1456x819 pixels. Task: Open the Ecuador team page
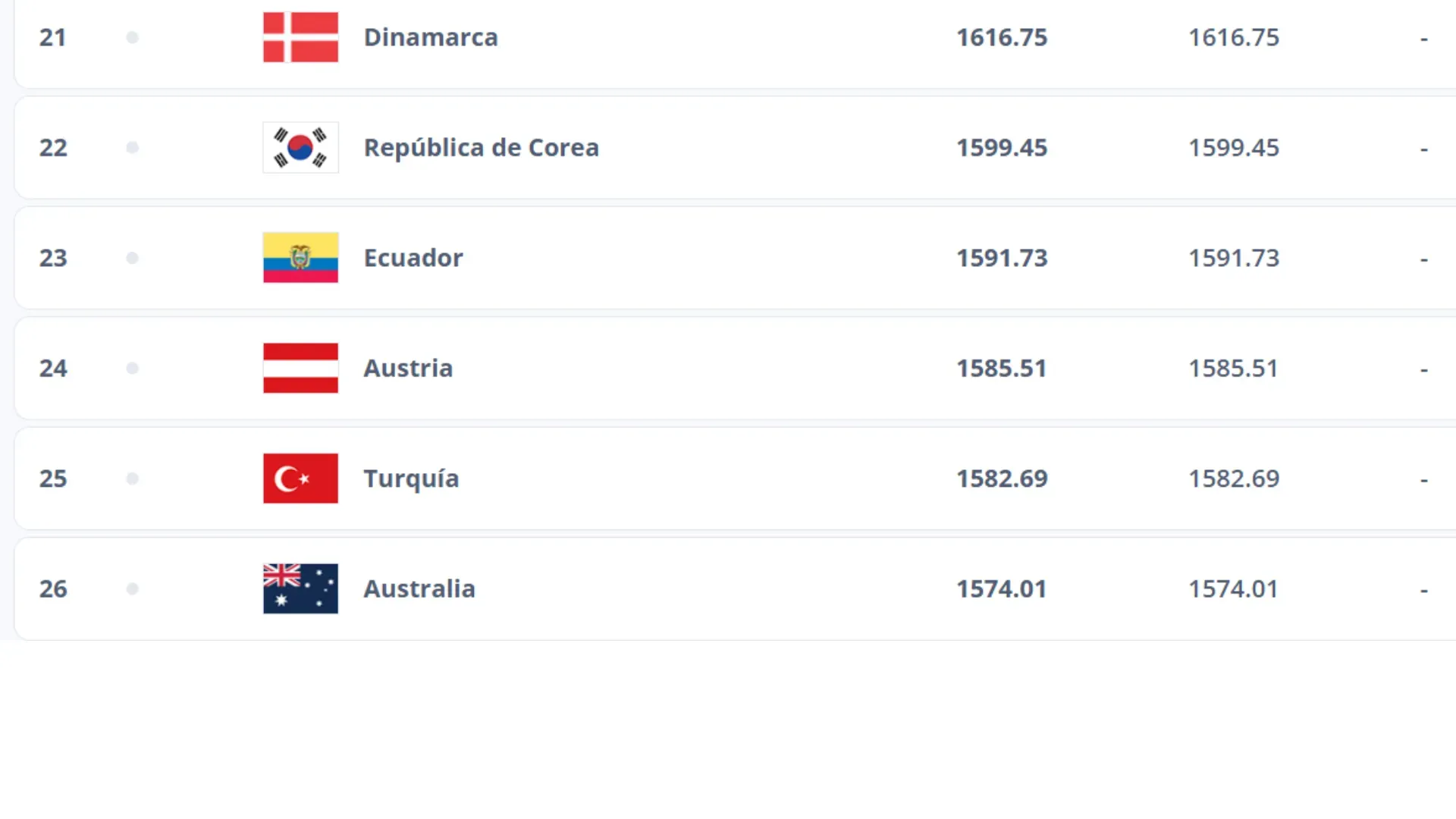[x=413, y=258]
